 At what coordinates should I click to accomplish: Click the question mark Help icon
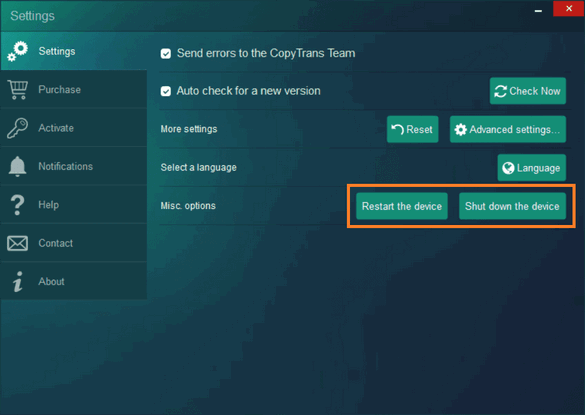(x=17, y=205)
